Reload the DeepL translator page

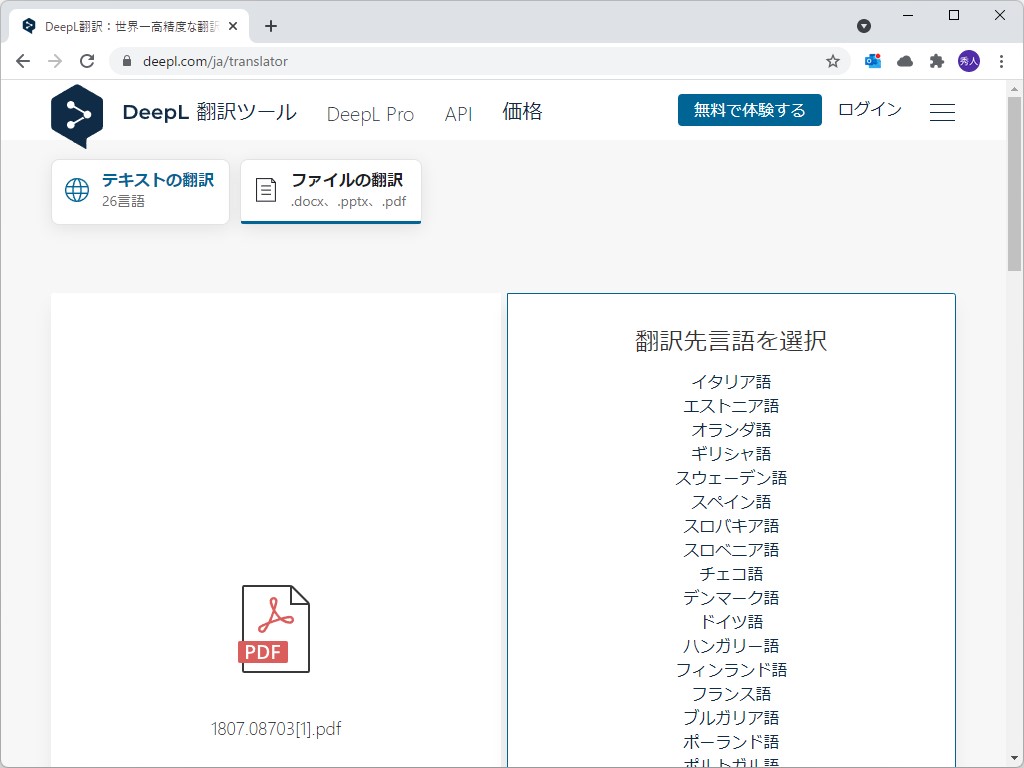point(87,60)
